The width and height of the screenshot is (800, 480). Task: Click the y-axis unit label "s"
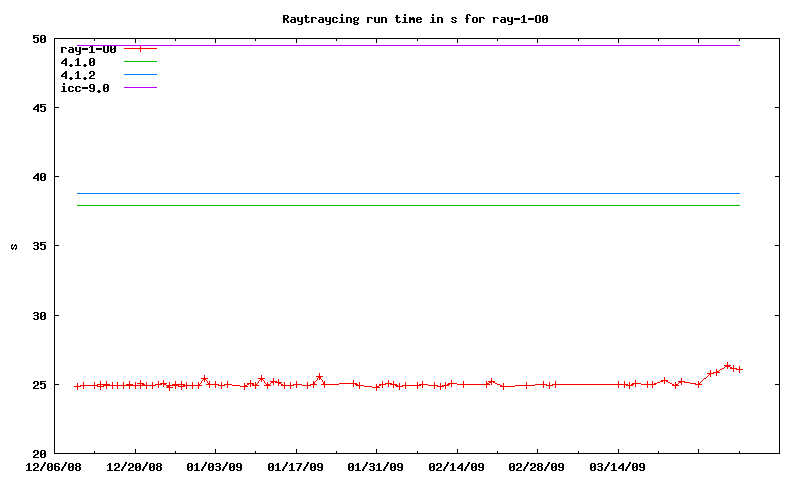[x=14, y=246]
